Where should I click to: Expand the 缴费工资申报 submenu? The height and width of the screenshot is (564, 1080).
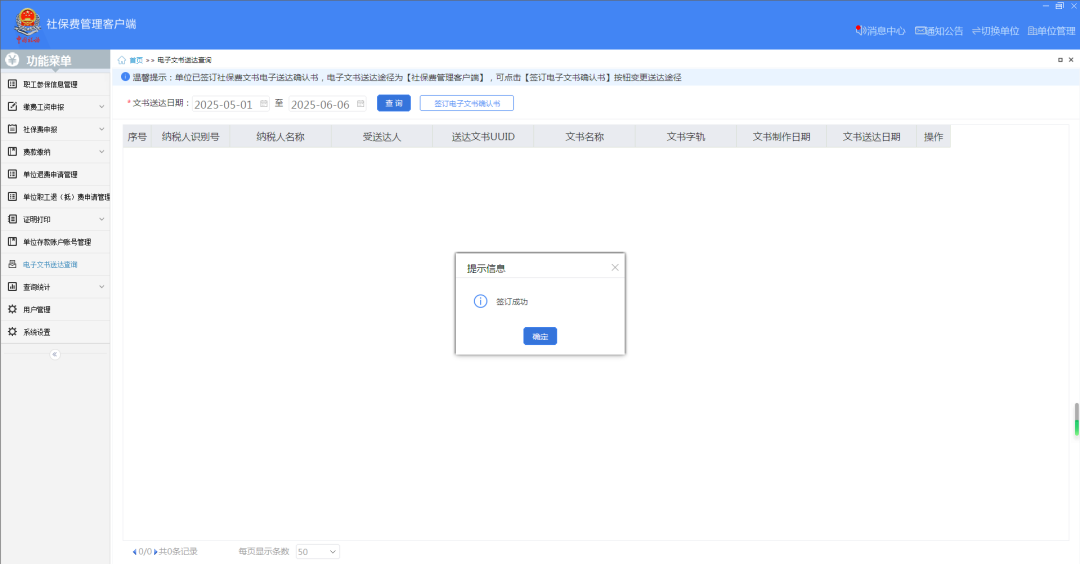(101, 106)
